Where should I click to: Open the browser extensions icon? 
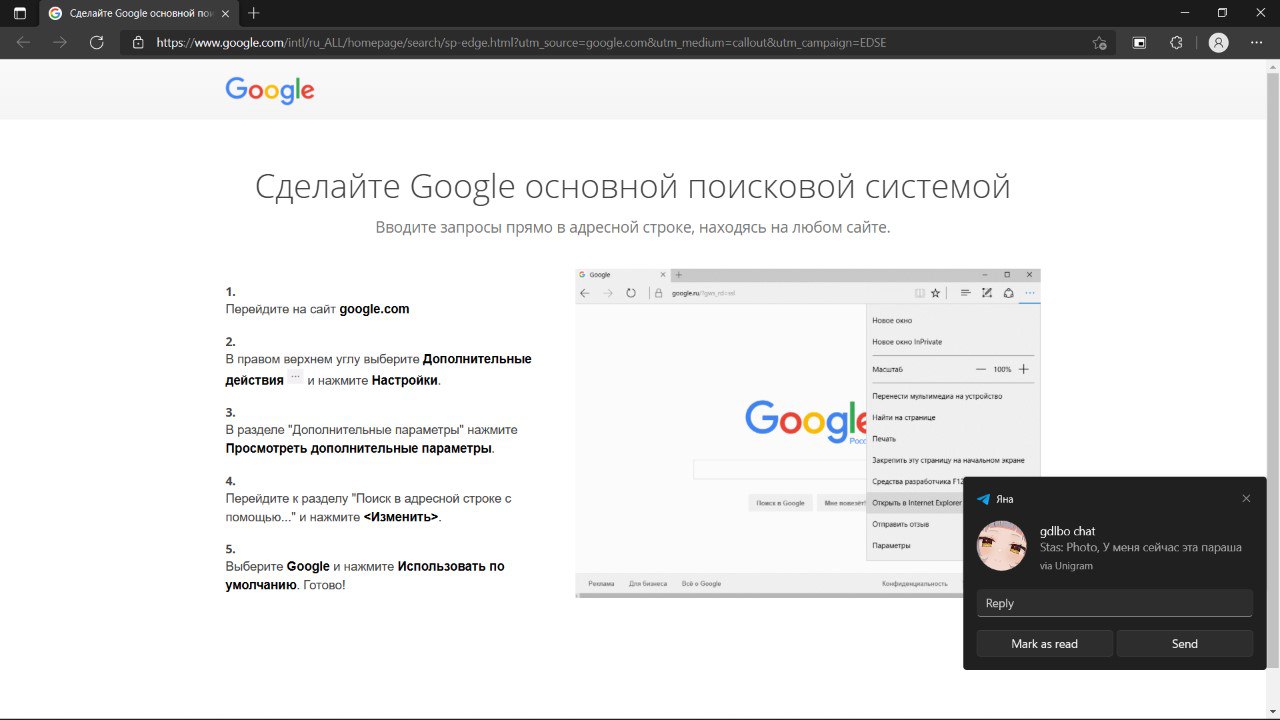click(1176, 43)
